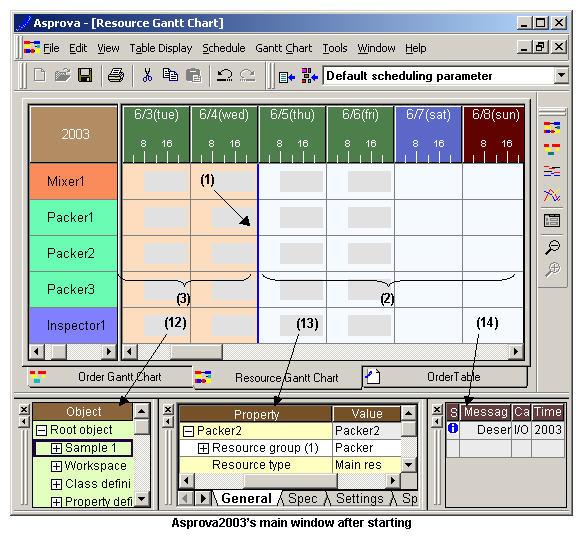
Task: Open the Schedule menu
Action: [223, 48]
